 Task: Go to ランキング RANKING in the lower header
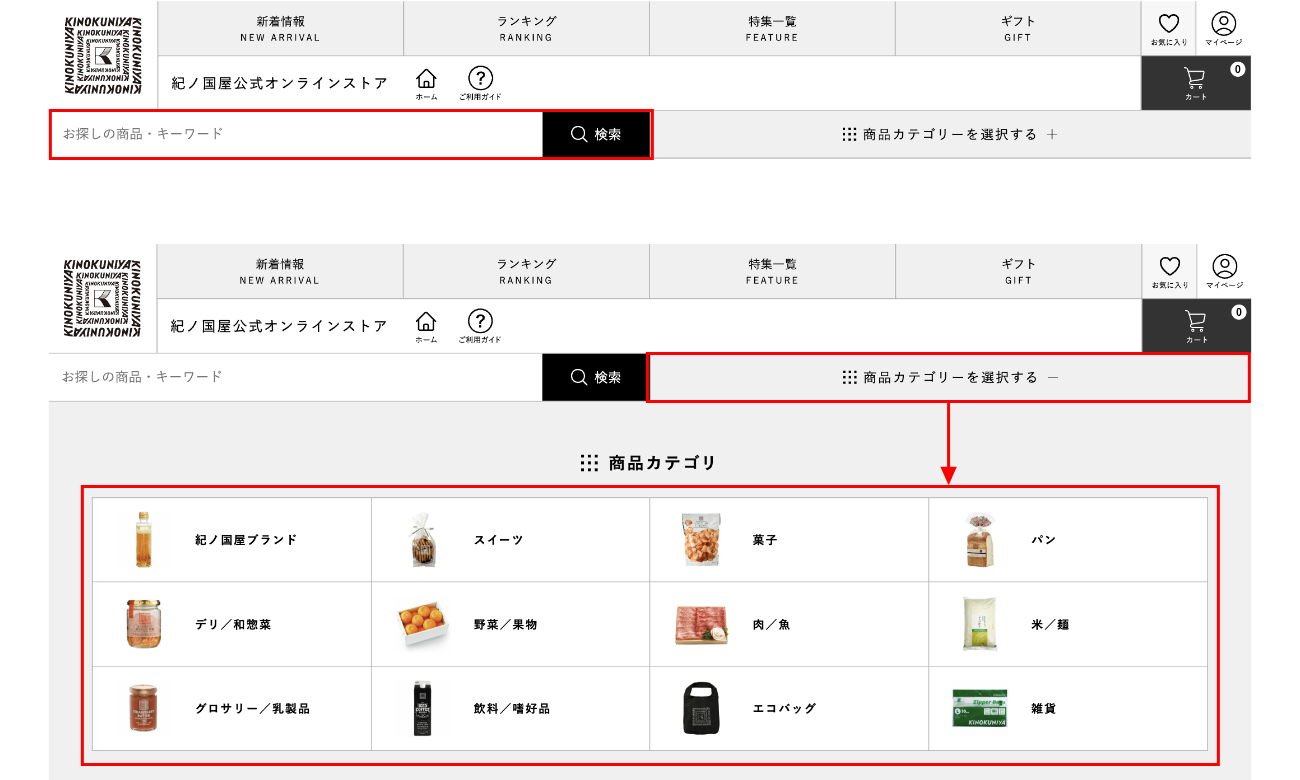click(526, 271)
